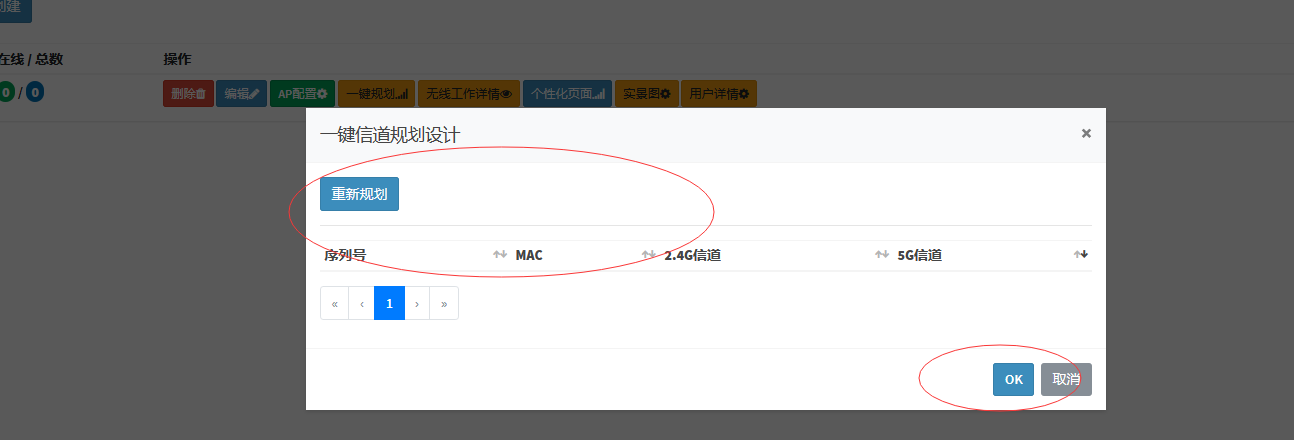Viewport: 1294px width, 440px height.
Task: Go to previous page with ‹ button
Action: coord(361,303)
